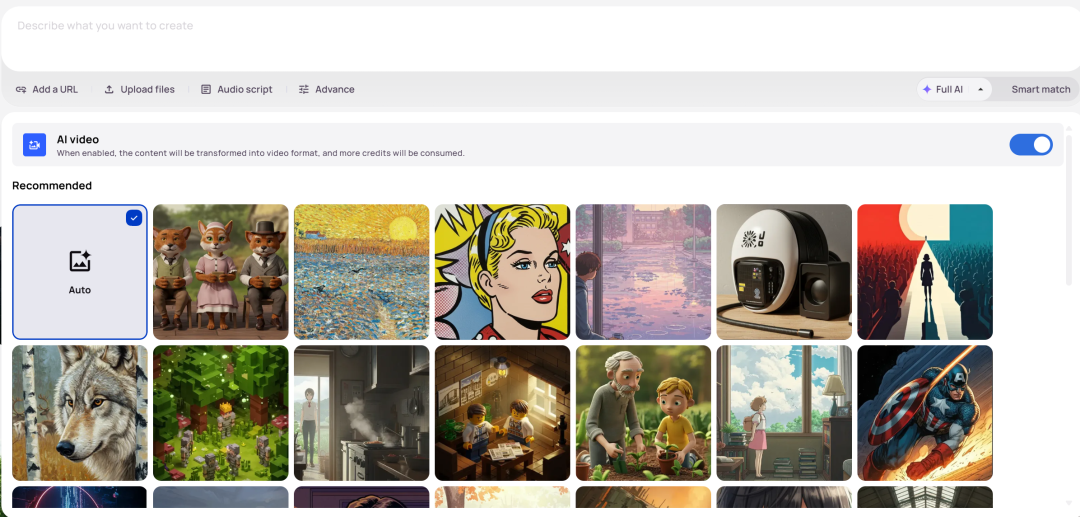
Task: Click the AI video title text
Action: coord(78,140)
